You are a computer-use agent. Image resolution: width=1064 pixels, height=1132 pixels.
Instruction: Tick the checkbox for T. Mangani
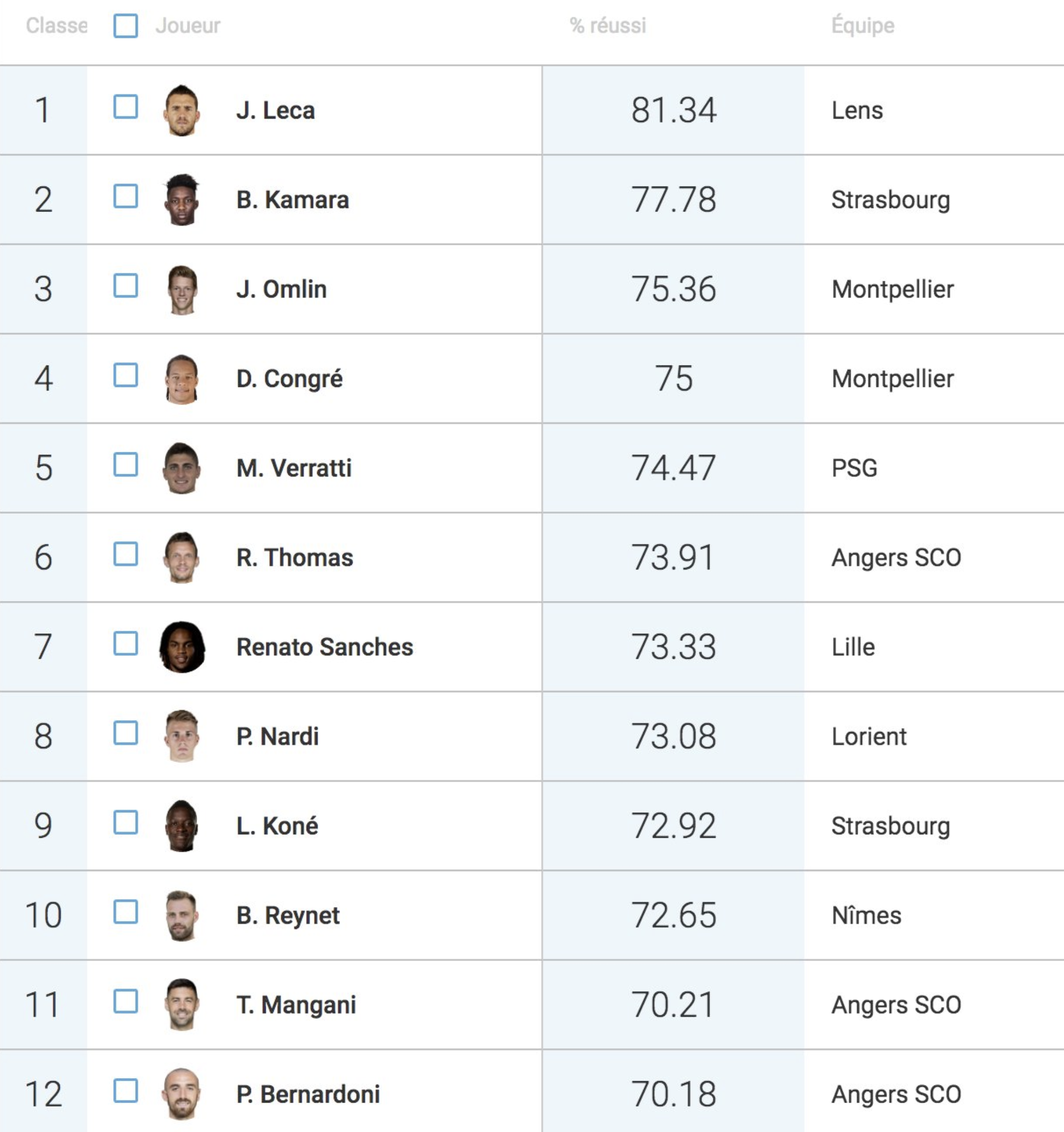pos(126,1001)
